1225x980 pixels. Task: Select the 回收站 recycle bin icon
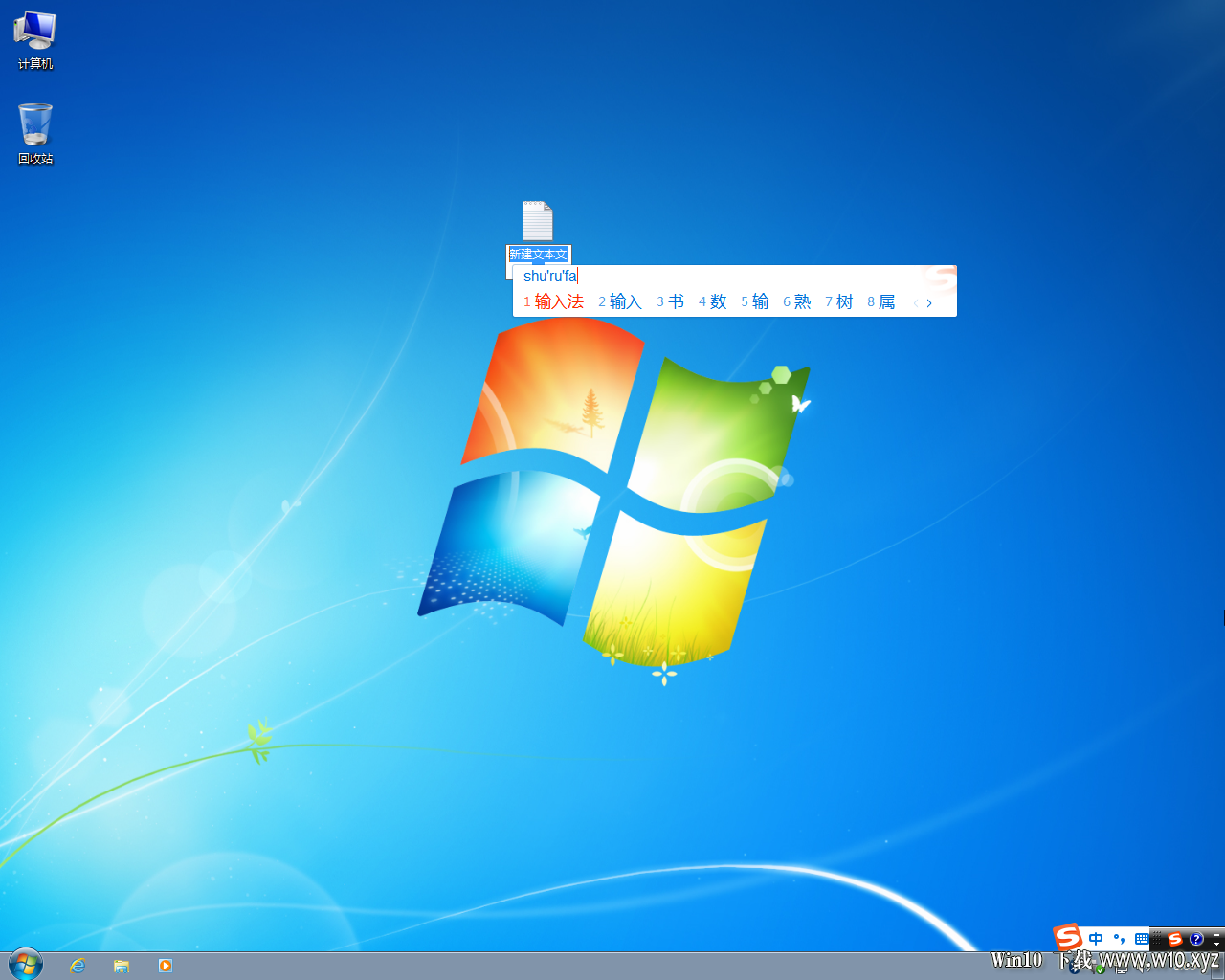click(x=35, y=134)
